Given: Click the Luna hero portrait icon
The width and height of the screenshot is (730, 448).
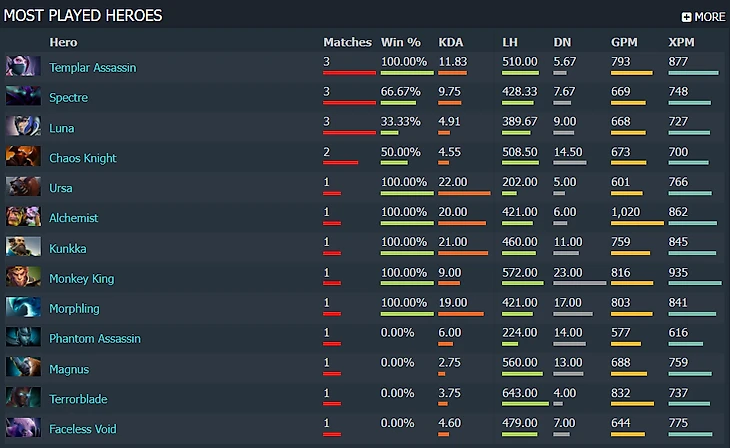Looking at the screenshot, I should [x=23, y=126].
